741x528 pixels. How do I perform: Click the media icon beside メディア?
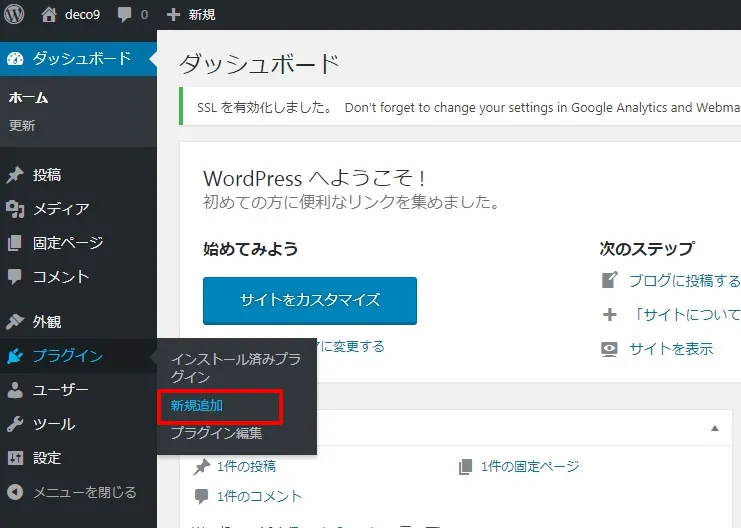pyautogui.click(x=15, y=209)
